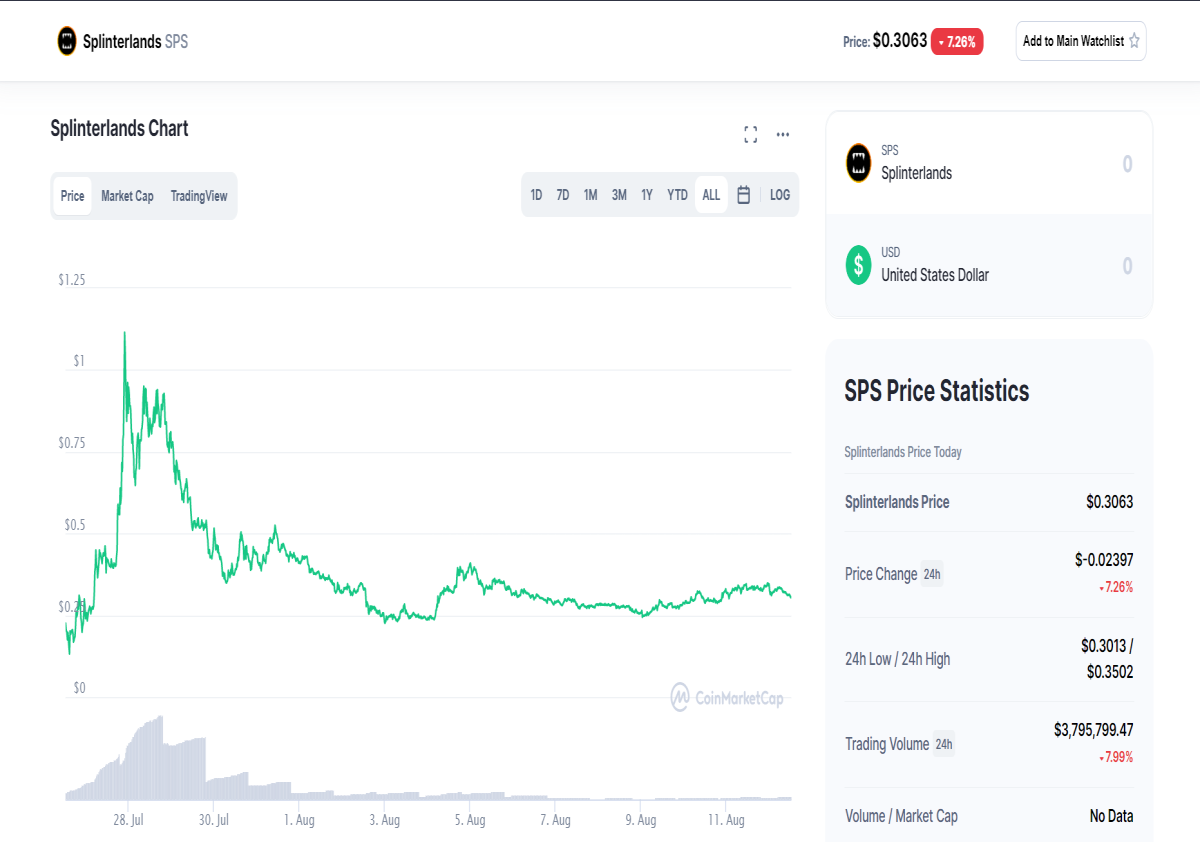Open the TradingView tab

point(199,196)
